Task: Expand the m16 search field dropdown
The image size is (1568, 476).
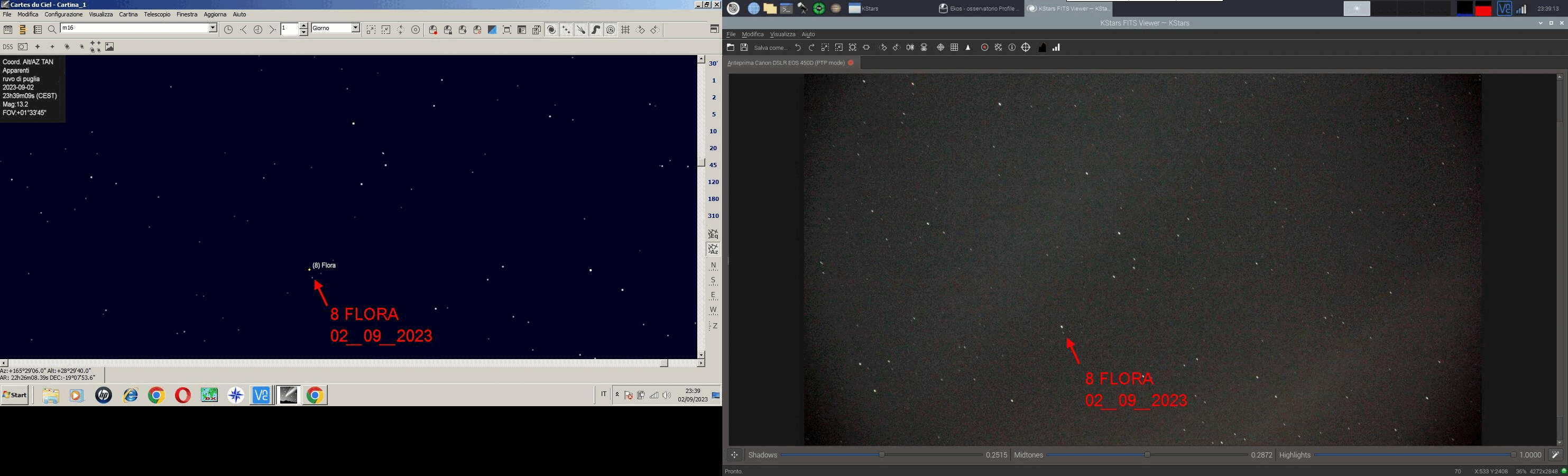Action: (213, 28)
